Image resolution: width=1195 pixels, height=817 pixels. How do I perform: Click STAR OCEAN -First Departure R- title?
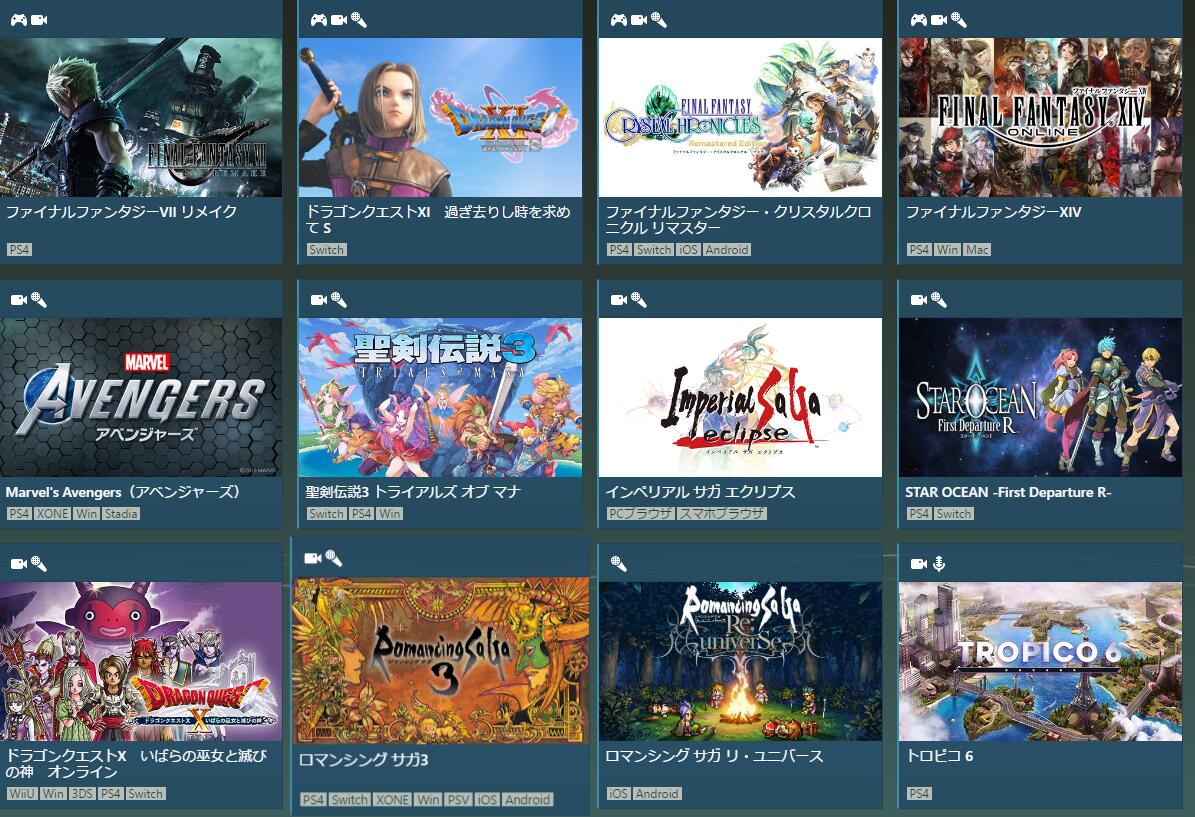click(x=1008, y=492)
